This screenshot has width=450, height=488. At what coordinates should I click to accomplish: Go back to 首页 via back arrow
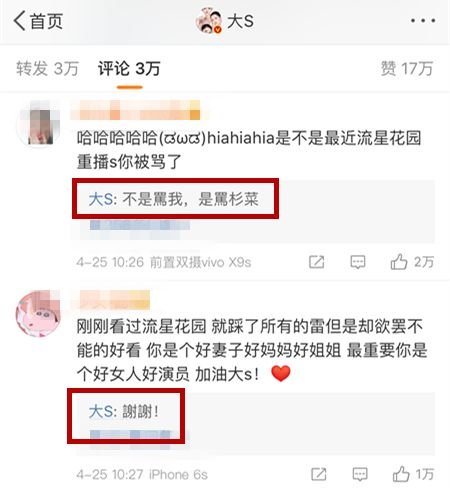(38, 21)
